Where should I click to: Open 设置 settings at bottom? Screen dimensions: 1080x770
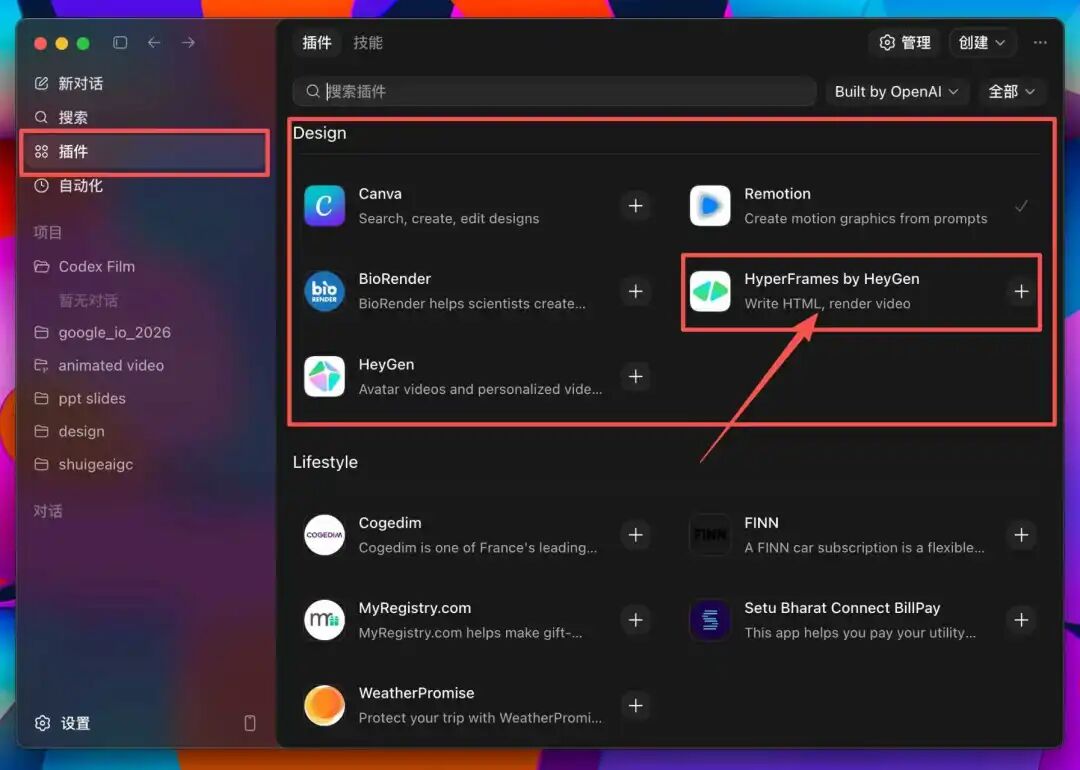coord(63,723)
